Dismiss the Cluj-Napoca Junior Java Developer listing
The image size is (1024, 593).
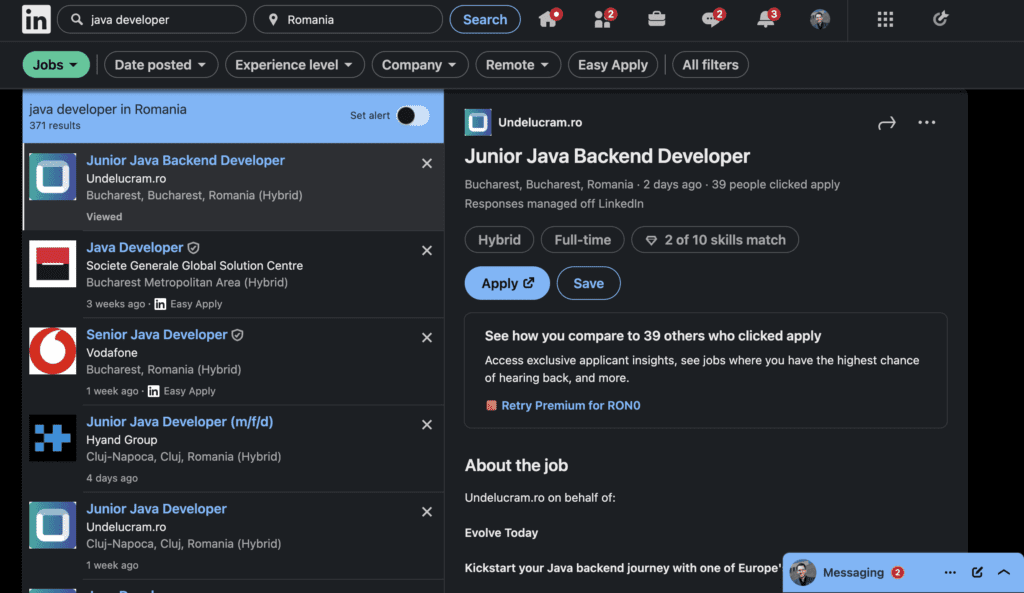click(426, 512)
